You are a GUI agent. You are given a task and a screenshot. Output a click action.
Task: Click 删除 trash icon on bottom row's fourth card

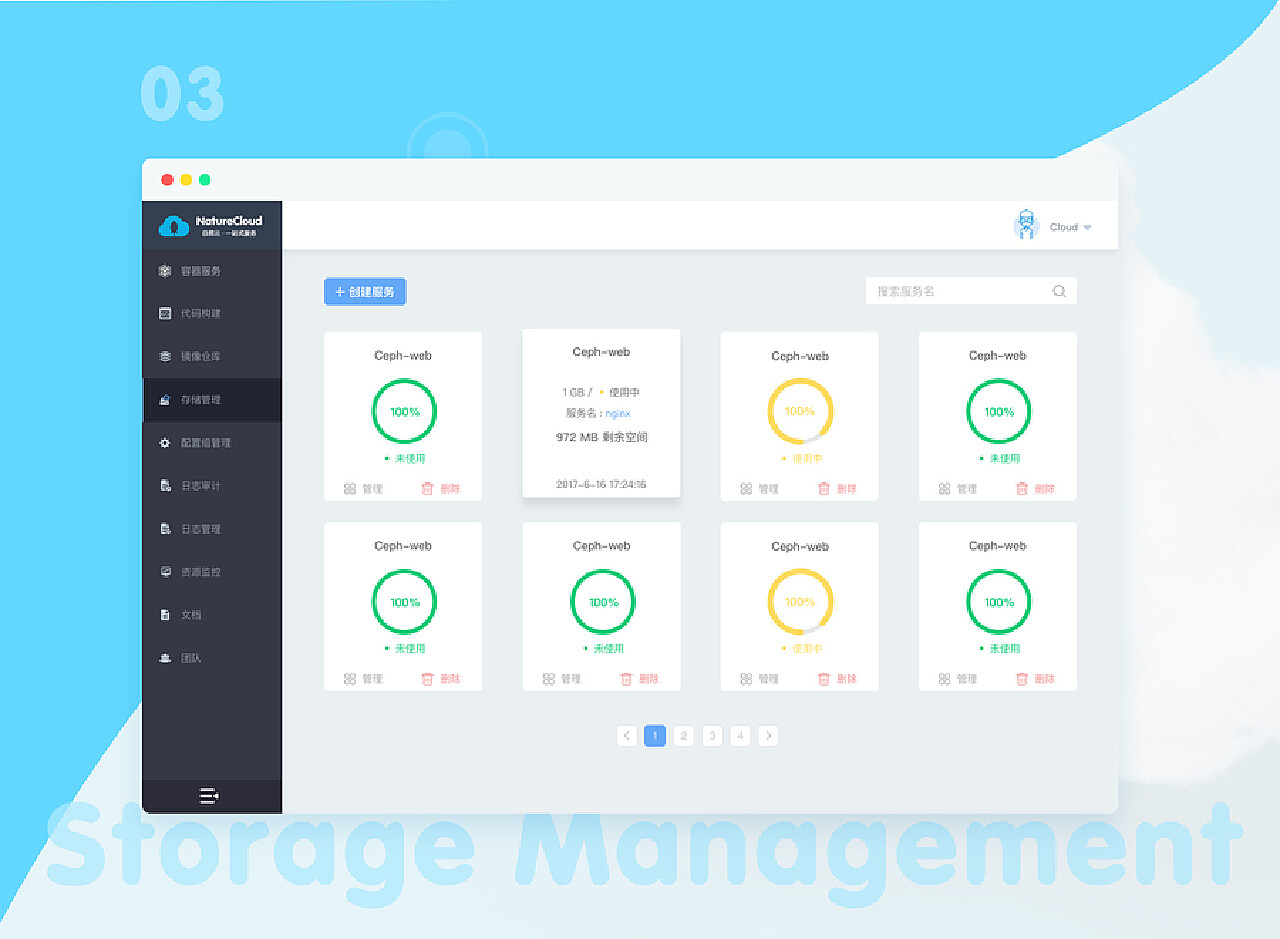[1022, 679]
